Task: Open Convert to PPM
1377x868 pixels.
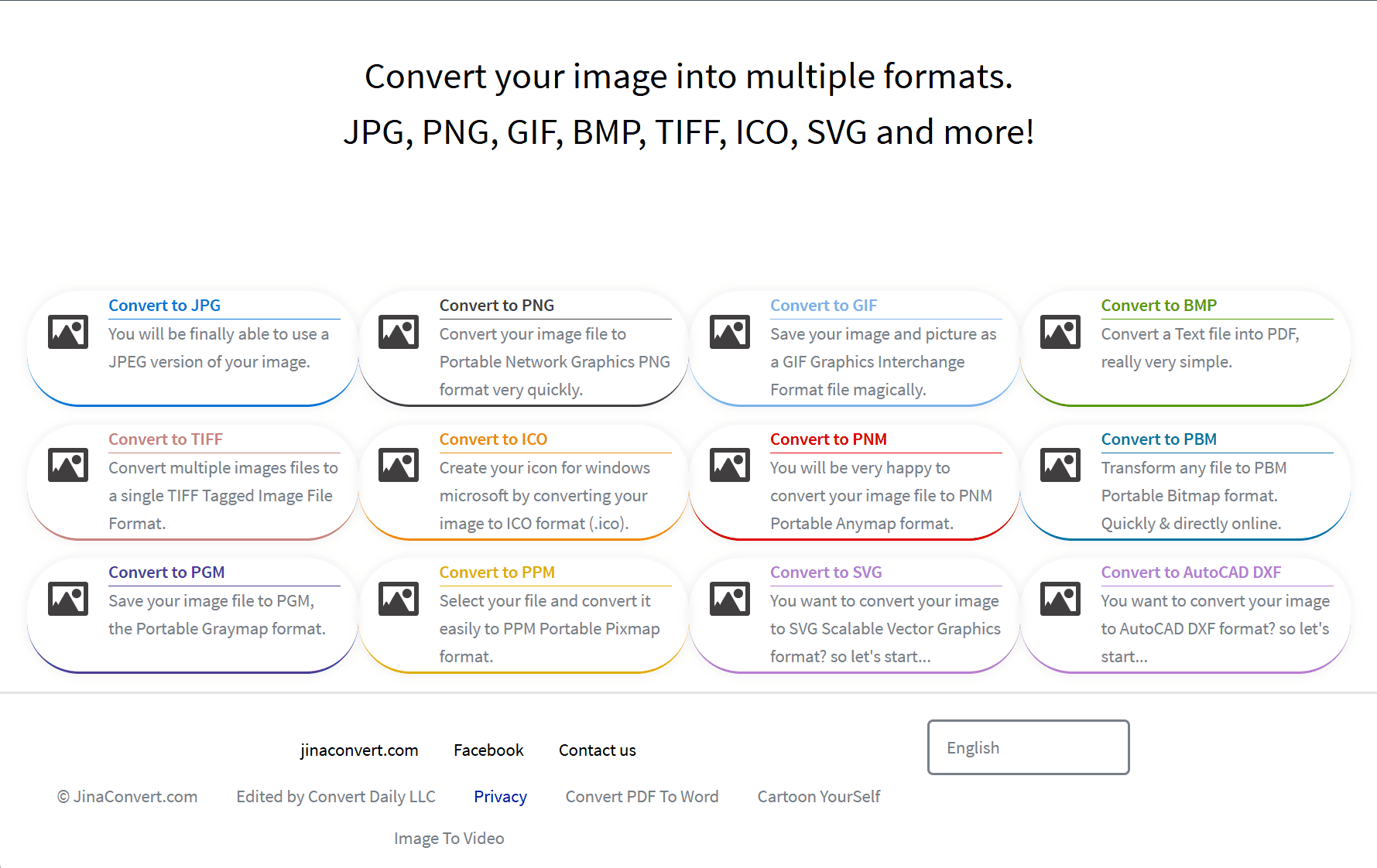Action: [497, 572]
